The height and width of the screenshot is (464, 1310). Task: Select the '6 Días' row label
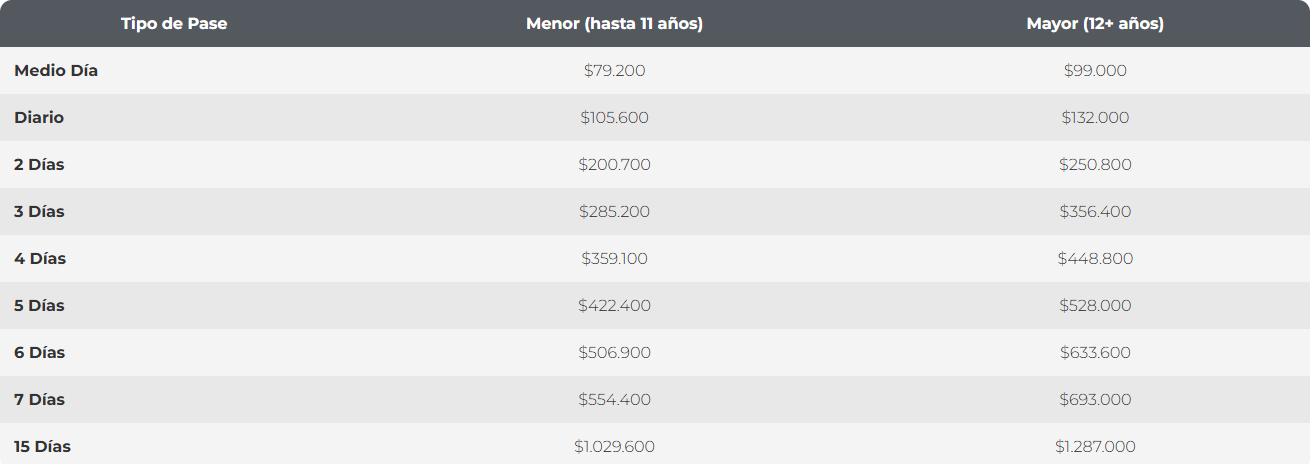(39, 353)
